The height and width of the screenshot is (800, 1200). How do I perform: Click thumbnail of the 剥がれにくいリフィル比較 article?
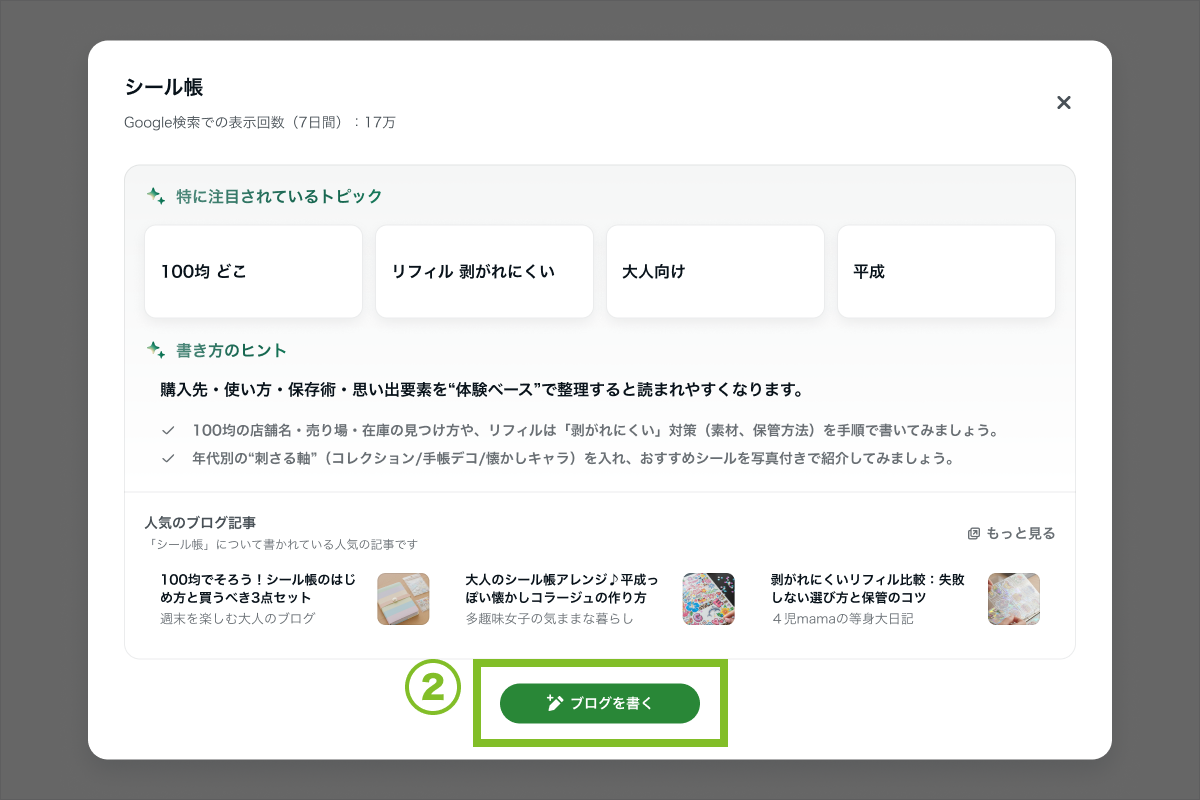(x=1013, y=599)
